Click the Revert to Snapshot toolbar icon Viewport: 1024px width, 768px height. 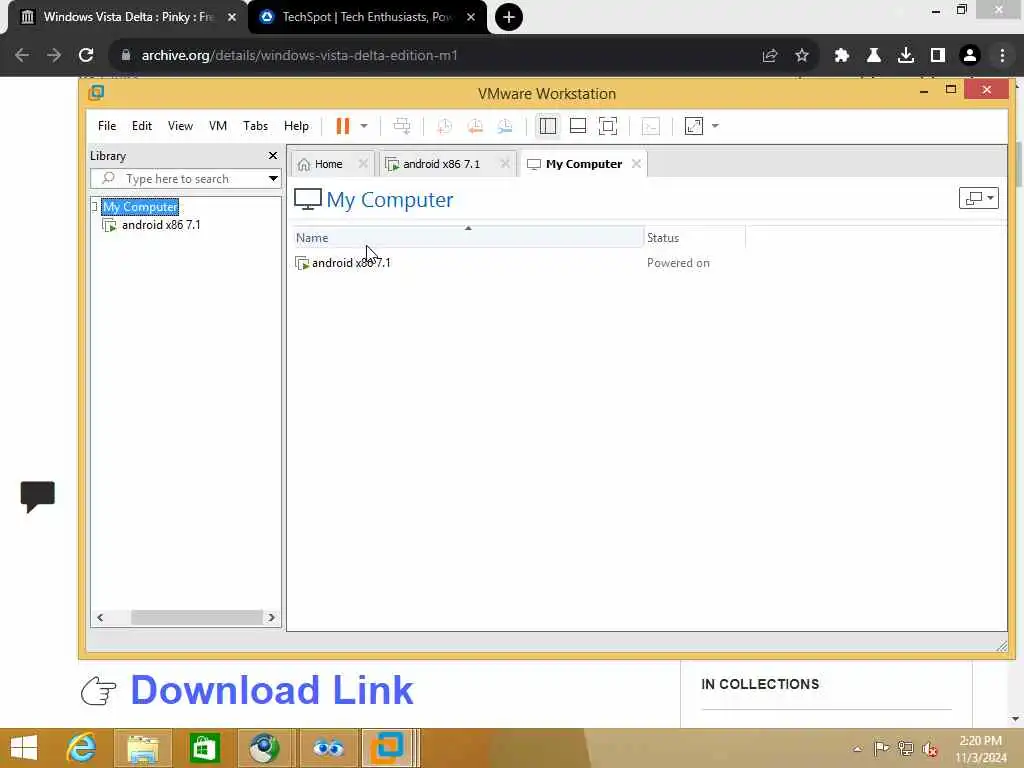coord(475,126)
